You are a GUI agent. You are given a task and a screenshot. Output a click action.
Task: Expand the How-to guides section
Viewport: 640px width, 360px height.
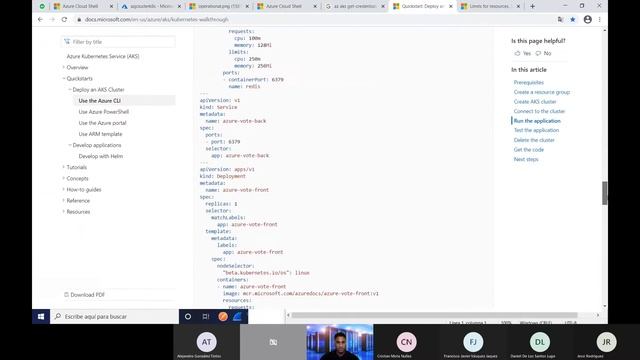click(64, 189)
